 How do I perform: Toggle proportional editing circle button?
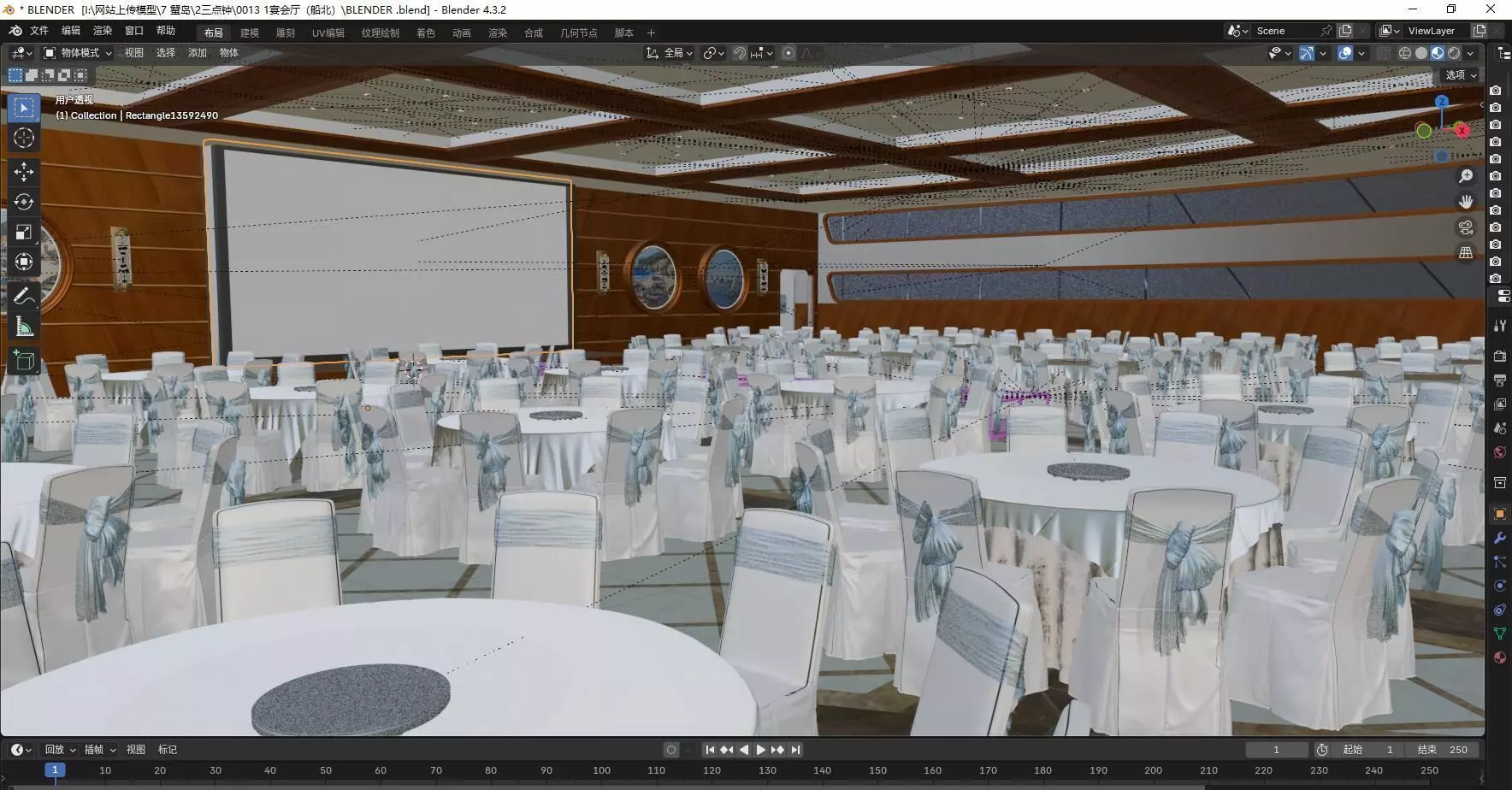click(788, 53)
